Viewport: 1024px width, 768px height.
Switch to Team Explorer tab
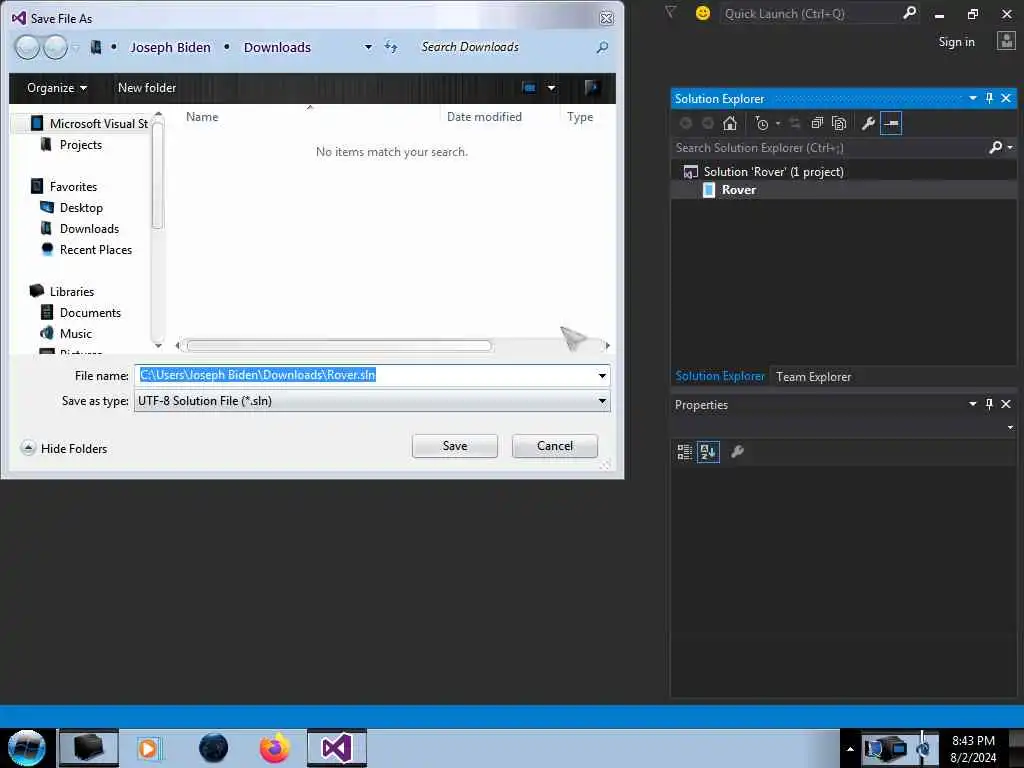[x=813, y=377]
